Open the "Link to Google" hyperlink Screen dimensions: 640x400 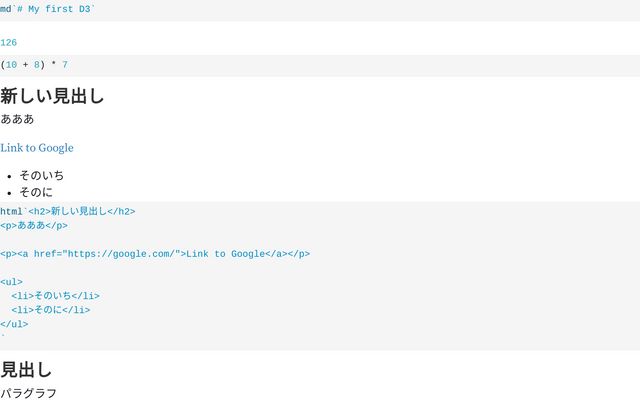(37, 148)
